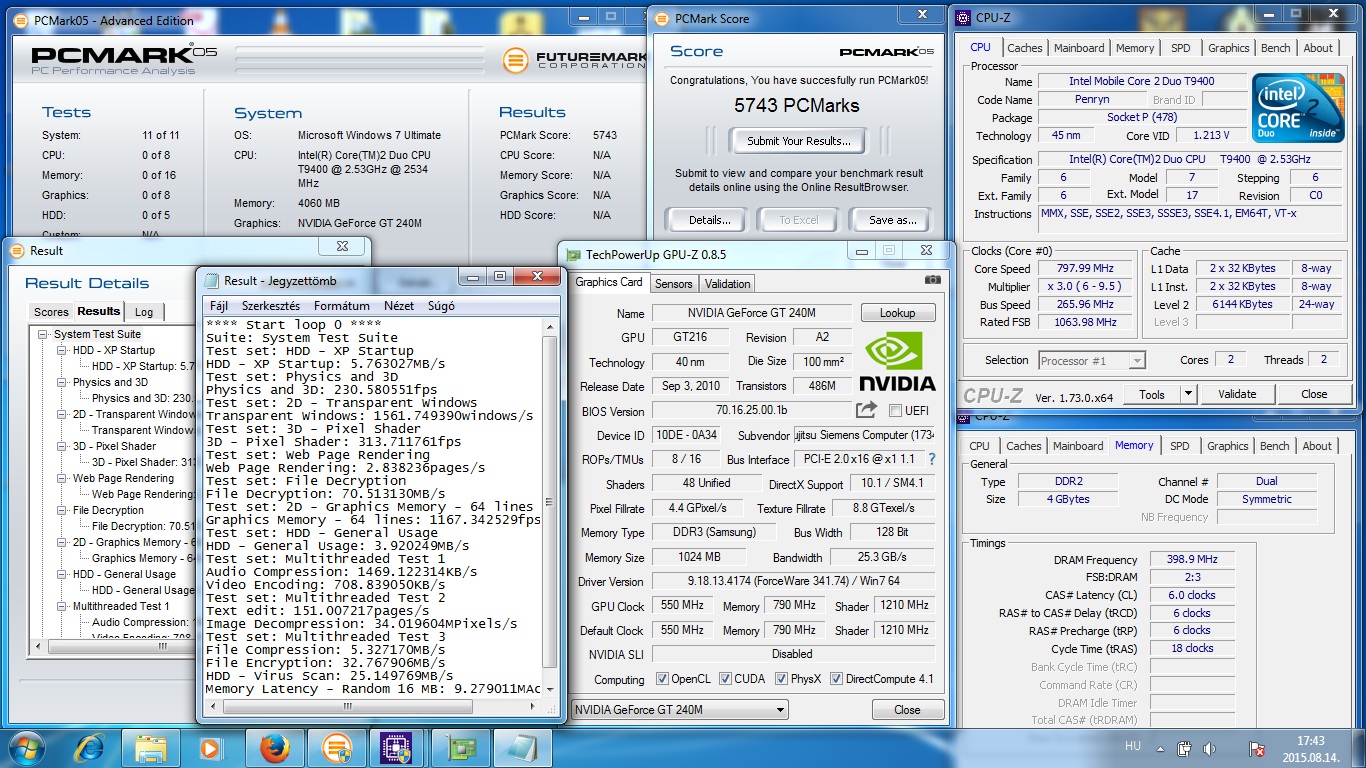Click the Bus Interface question mark in GPU-Z
1366x768 pixels.
[x=932, y=460]
